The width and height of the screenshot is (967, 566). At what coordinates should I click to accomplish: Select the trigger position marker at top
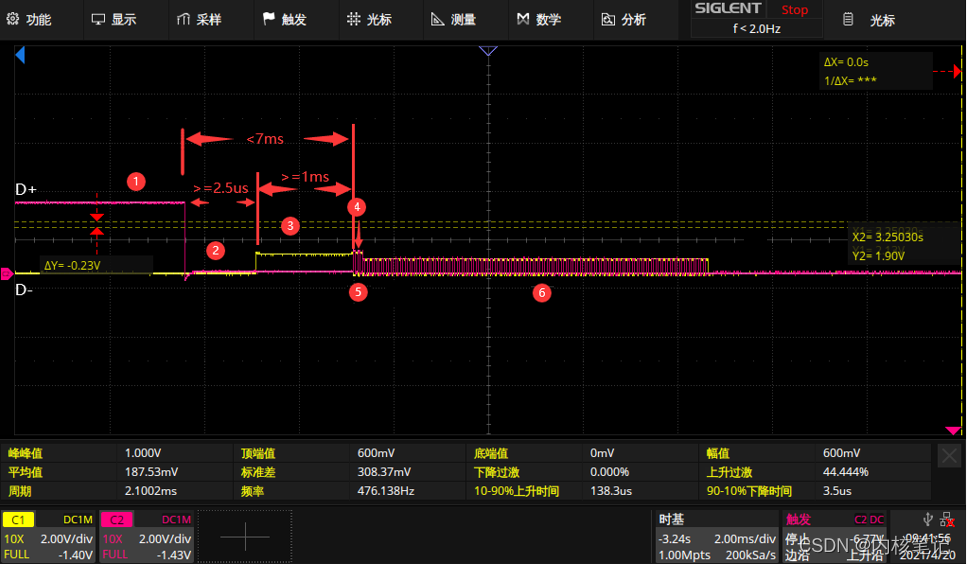488,50
